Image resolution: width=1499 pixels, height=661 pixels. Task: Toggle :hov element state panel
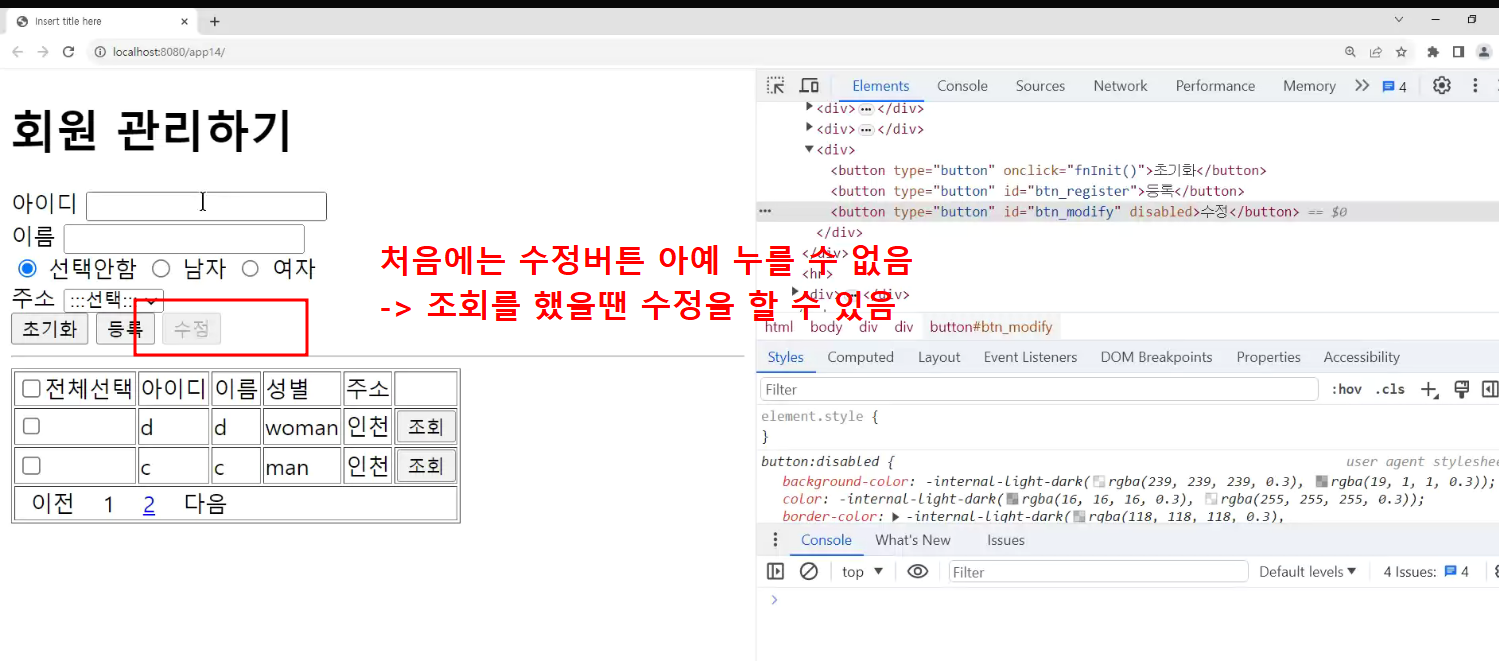coord(1346,389)
